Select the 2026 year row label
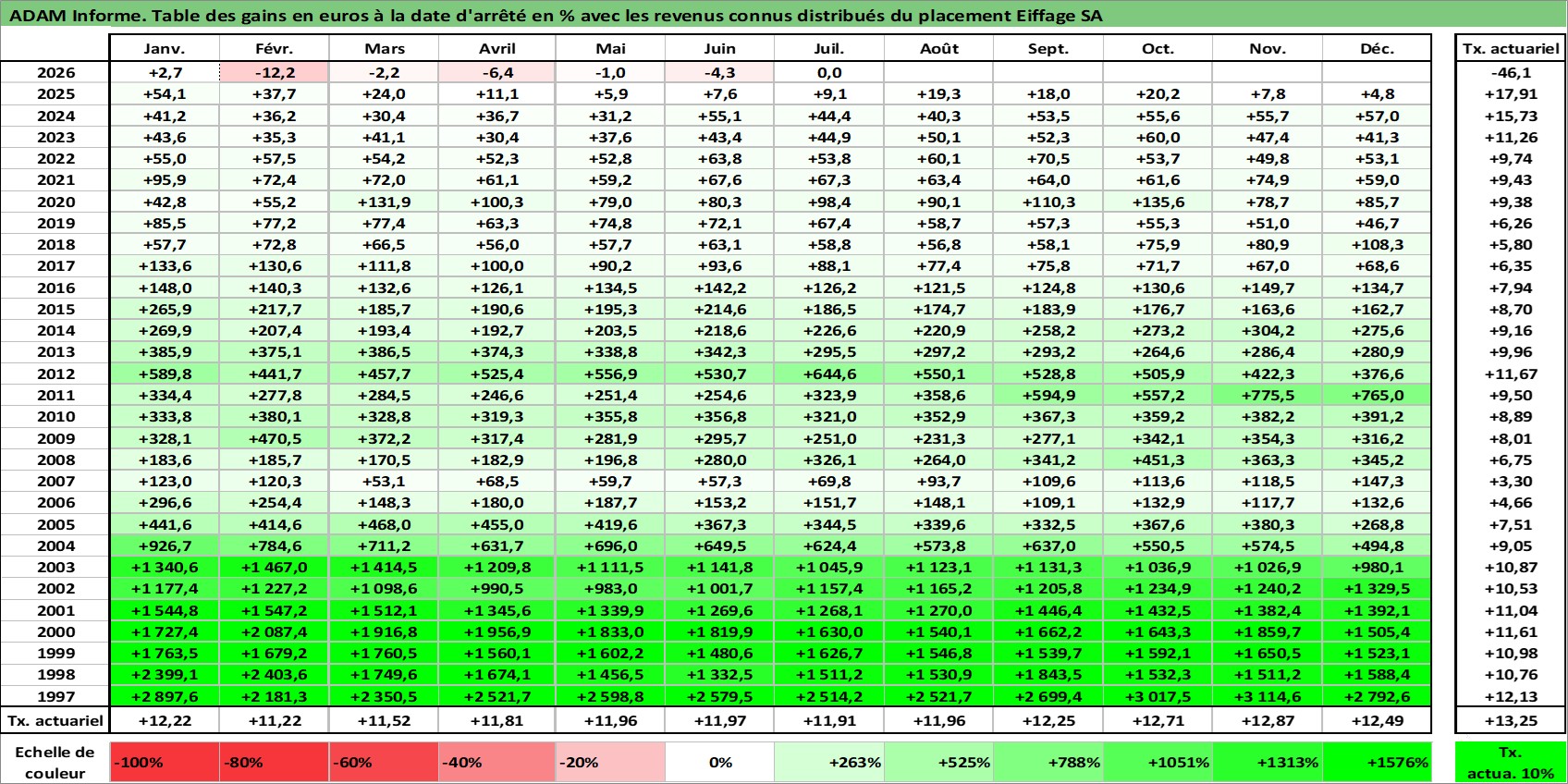1568x784 pixels. point(55,72)
